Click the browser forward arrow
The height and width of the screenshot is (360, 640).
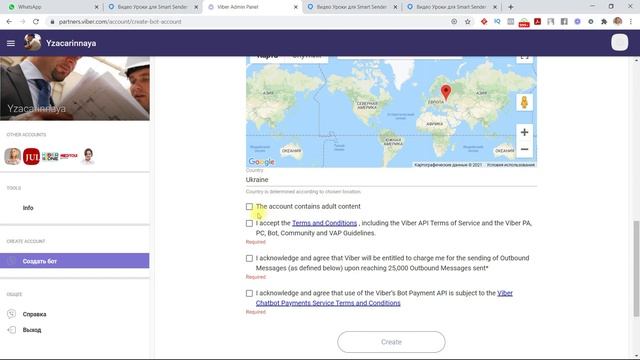22,22
